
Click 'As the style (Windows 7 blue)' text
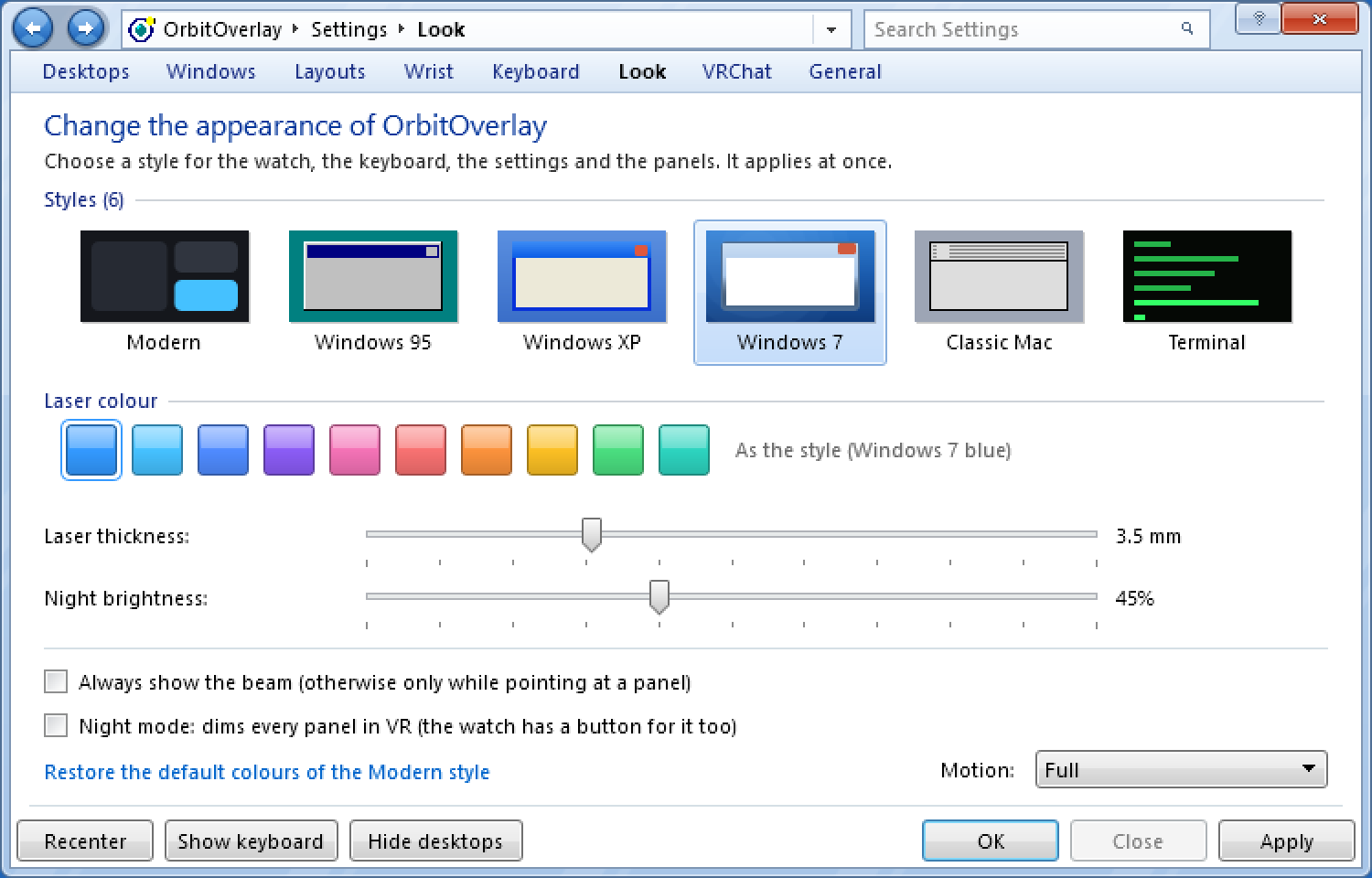click(x=873, y=450)
